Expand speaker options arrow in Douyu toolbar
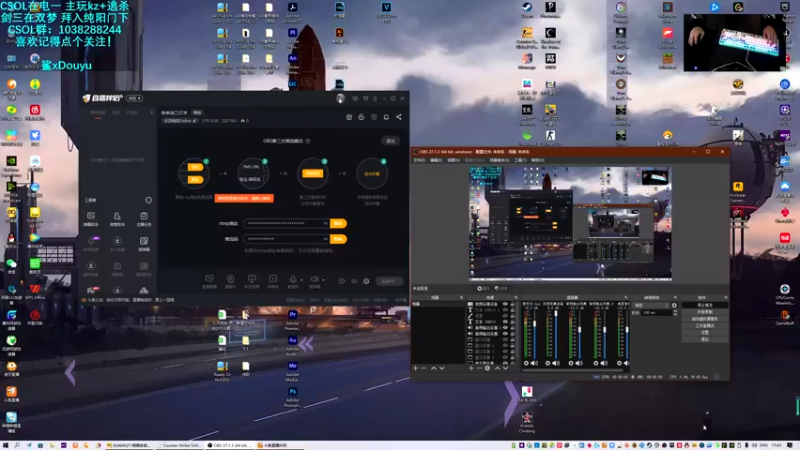This screenshot has height=450, width=800. click(323, 280)
